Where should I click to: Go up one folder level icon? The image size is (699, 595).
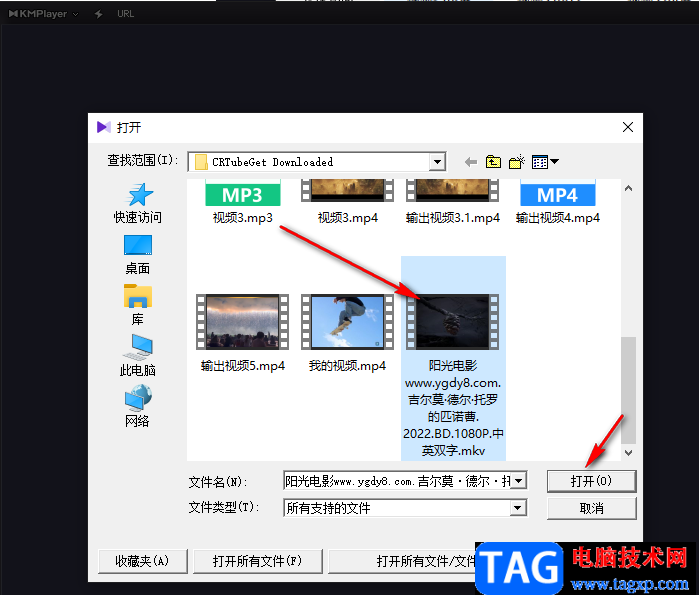point(493,162)
